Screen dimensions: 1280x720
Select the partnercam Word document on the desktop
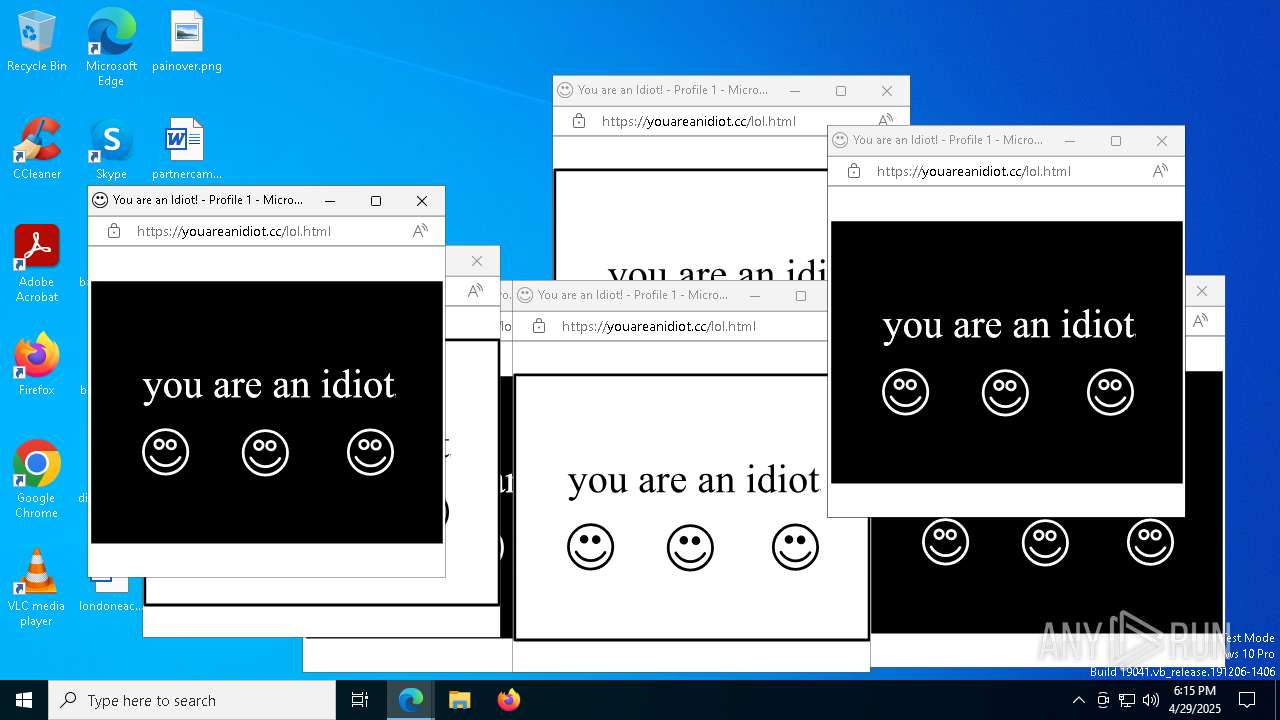coord(186,149)
